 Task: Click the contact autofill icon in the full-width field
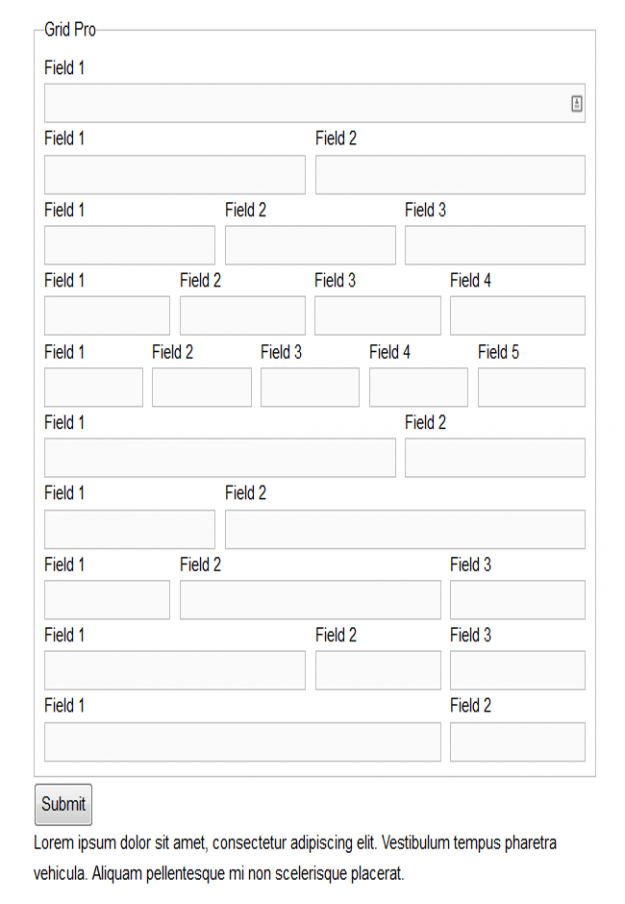tap(577, 103)
